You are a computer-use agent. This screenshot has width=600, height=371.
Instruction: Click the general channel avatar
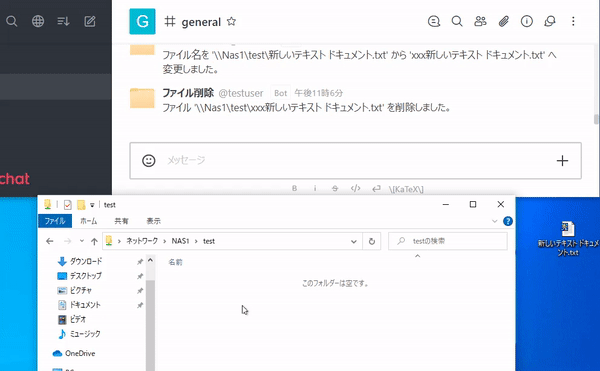[x=142, y=21]
